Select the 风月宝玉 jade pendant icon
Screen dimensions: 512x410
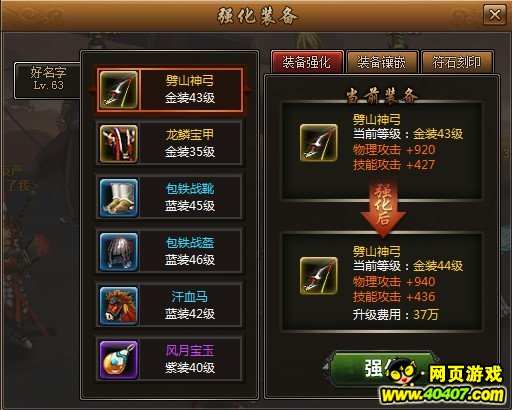pos(119,360)
